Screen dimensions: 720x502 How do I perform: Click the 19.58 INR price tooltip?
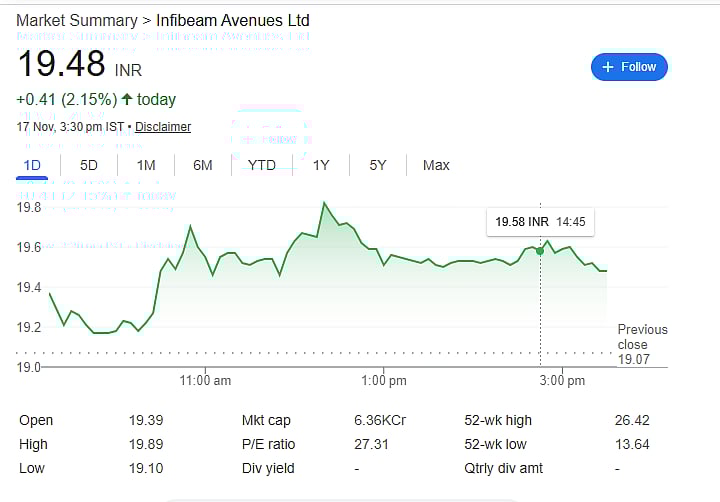point(540,221)
